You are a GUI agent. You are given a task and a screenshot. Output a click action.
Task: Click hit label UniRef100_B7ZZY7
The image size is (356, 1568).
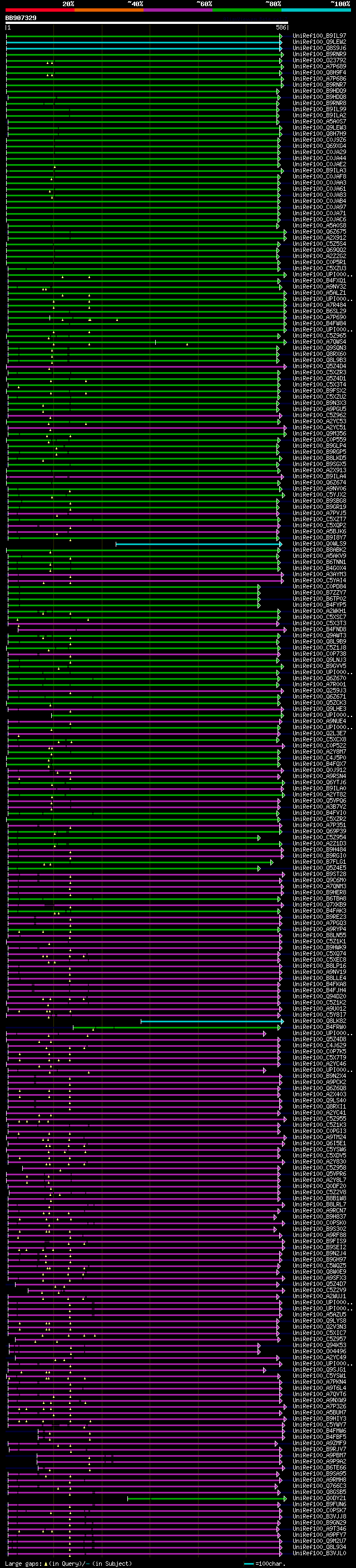319,593
